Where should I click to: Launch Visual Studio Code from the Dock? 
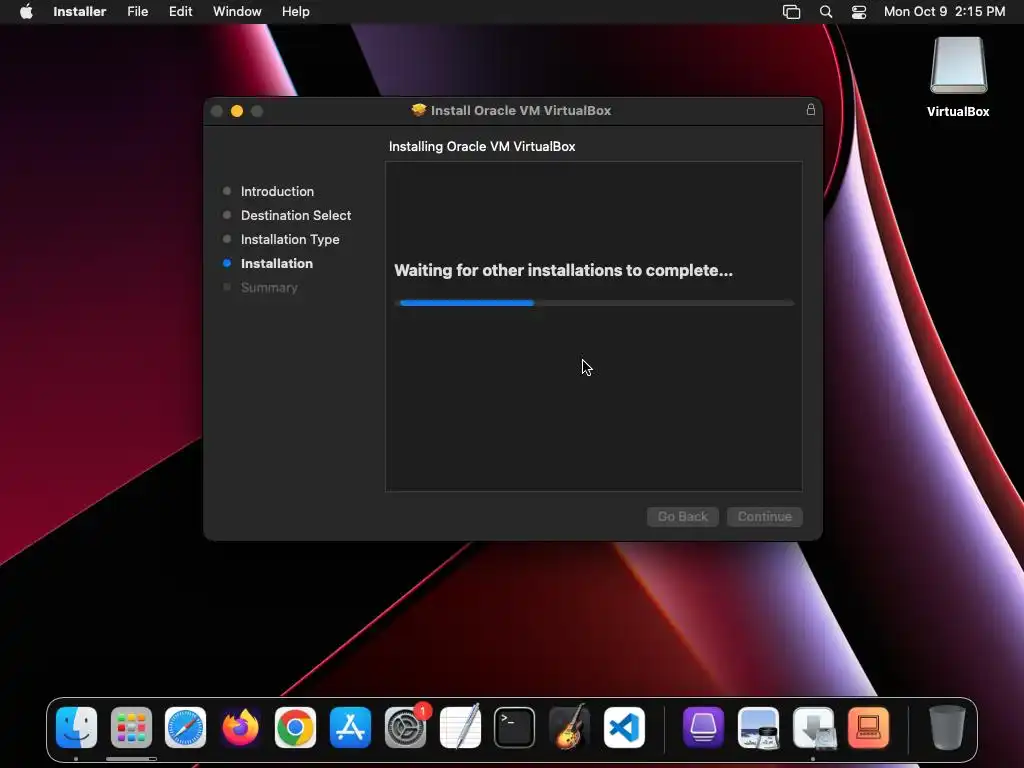click(624, 728)
